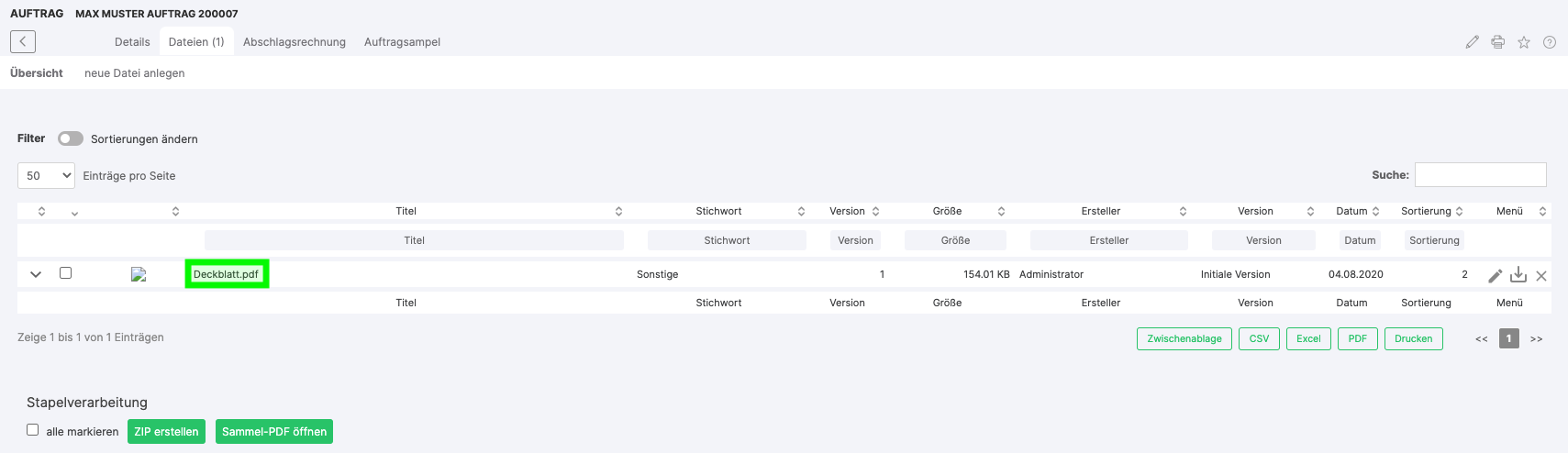The height and width of the screenshot is (453, 1568).
Task: Edit Deckblatt.pdf using row pencil icon
Action: click(x=1495, y=275)
